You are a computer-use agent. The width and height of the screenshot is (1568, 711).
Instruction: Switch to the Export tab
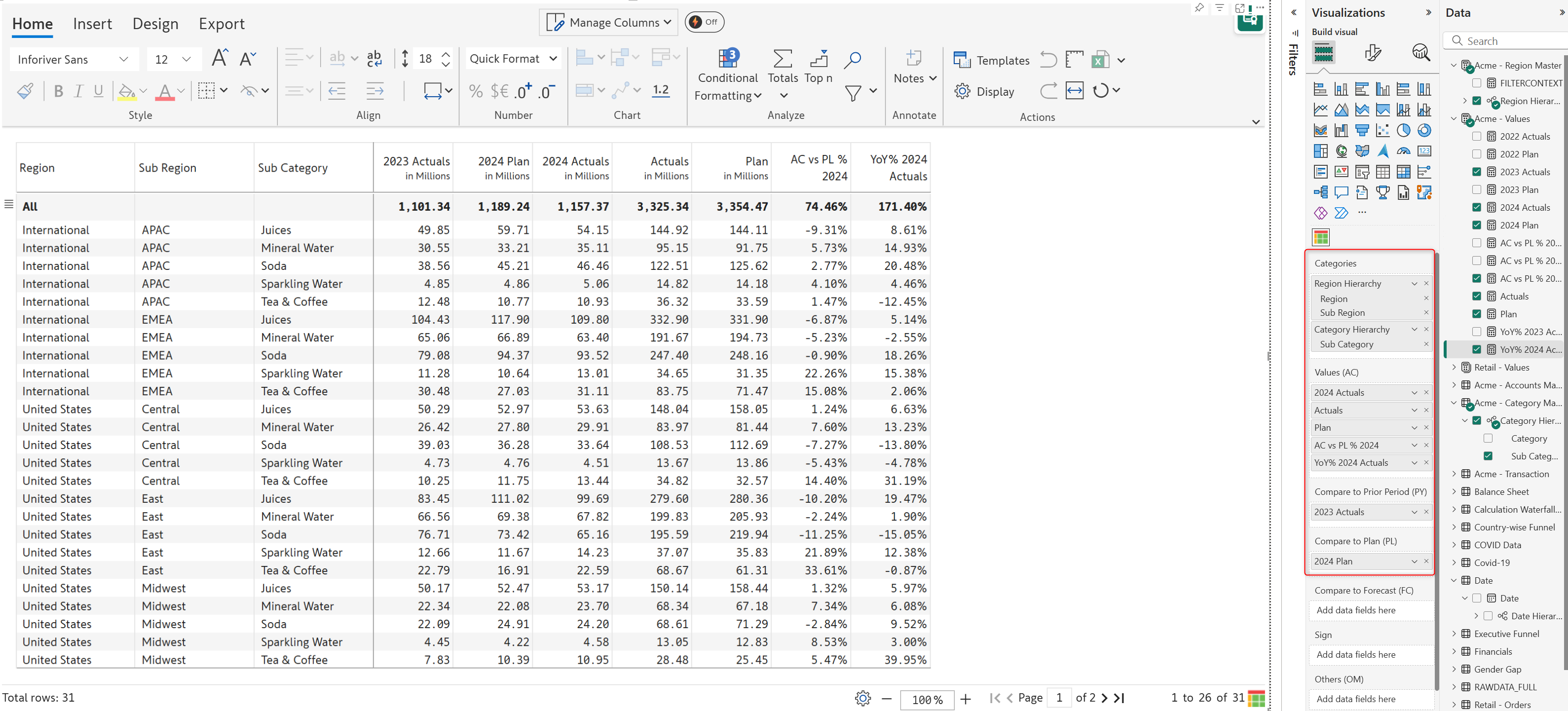coord(221,24)
